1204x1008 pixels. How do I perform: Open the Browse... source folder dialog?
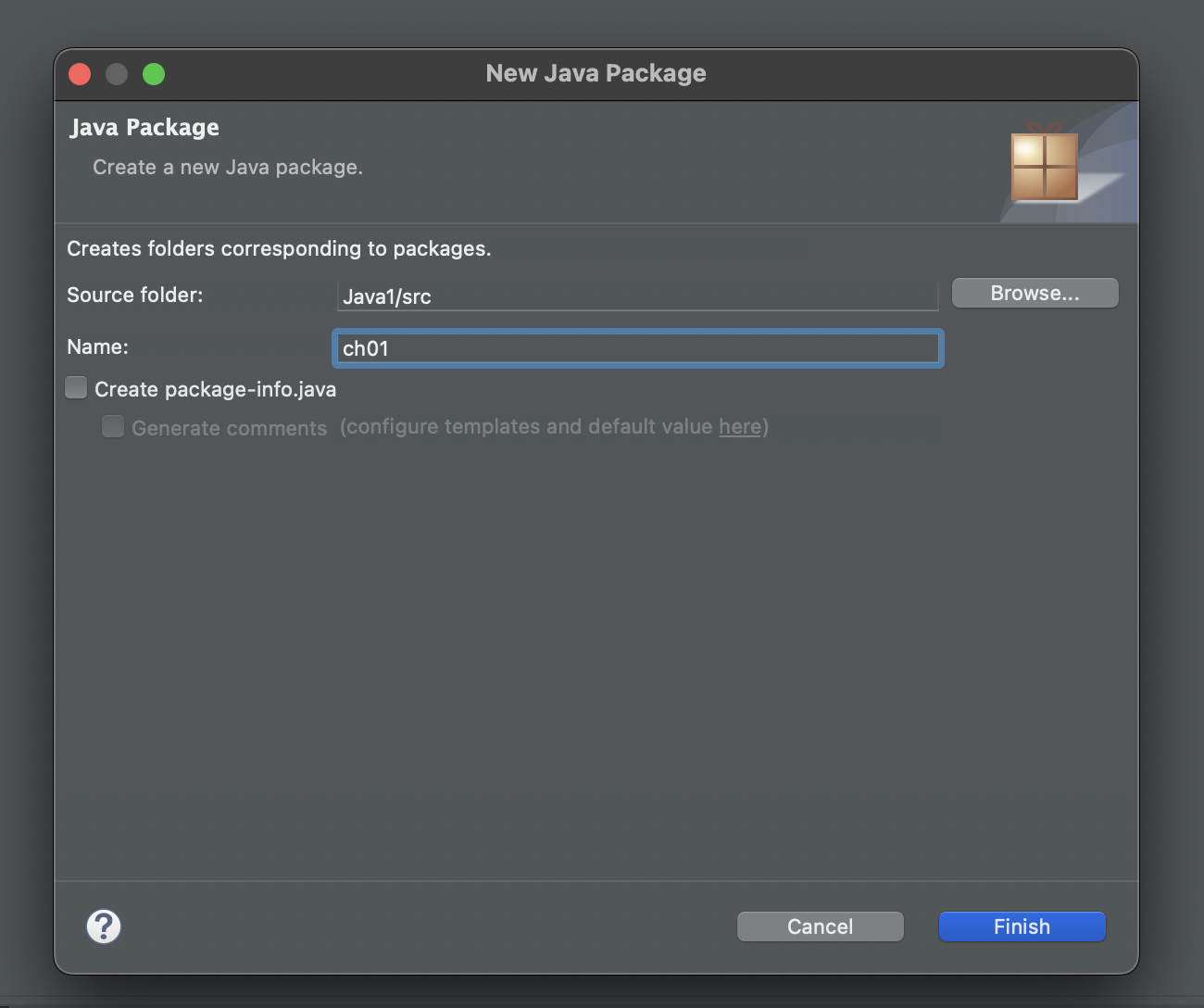click(x=1035, y=293)
